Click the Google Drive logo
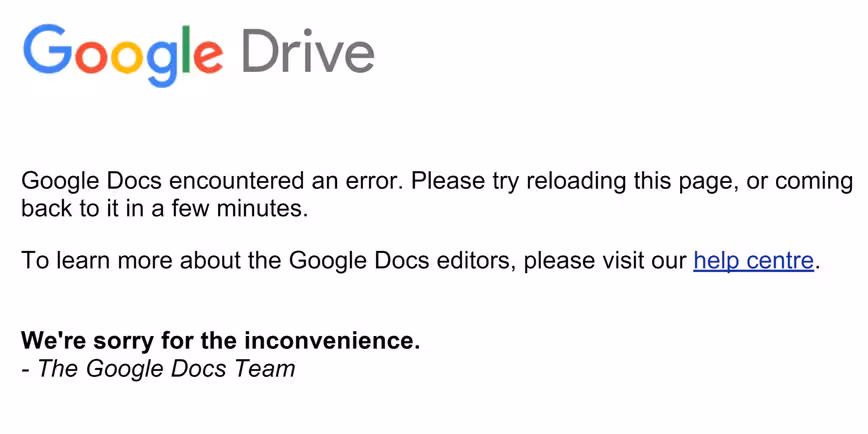The height and width of the screenshot is (434, 868). (x=198, y=55)
